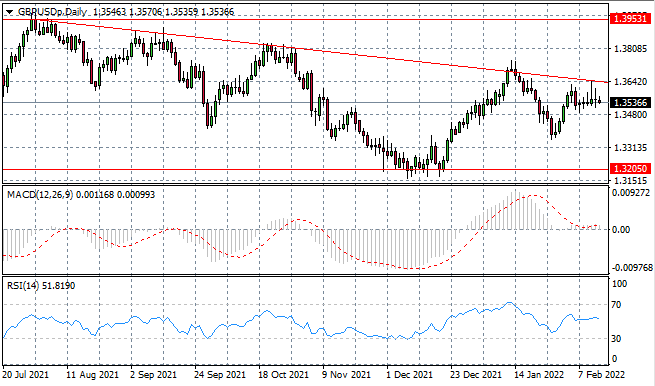Click the 1.38085 price scale value
This screenshot has width=655, height=386.
[630, 49]
